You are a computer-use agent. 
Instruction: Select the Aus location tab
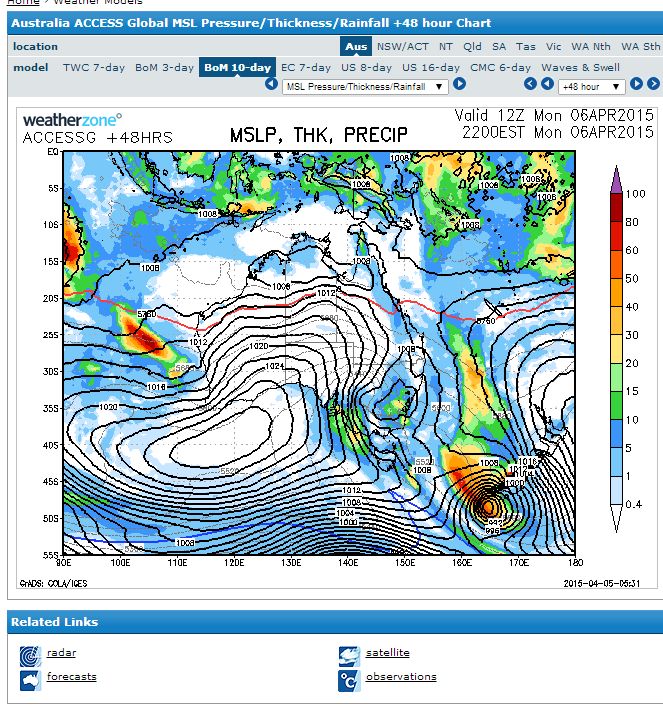356,46
